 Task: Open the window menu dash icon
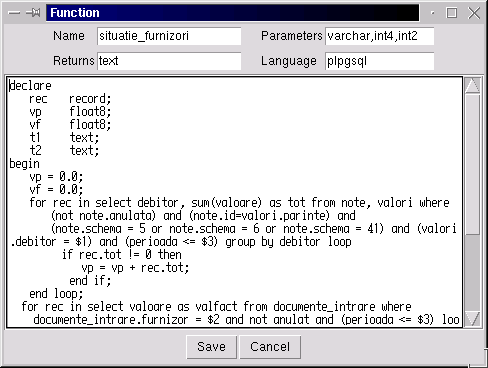[14, 13]
